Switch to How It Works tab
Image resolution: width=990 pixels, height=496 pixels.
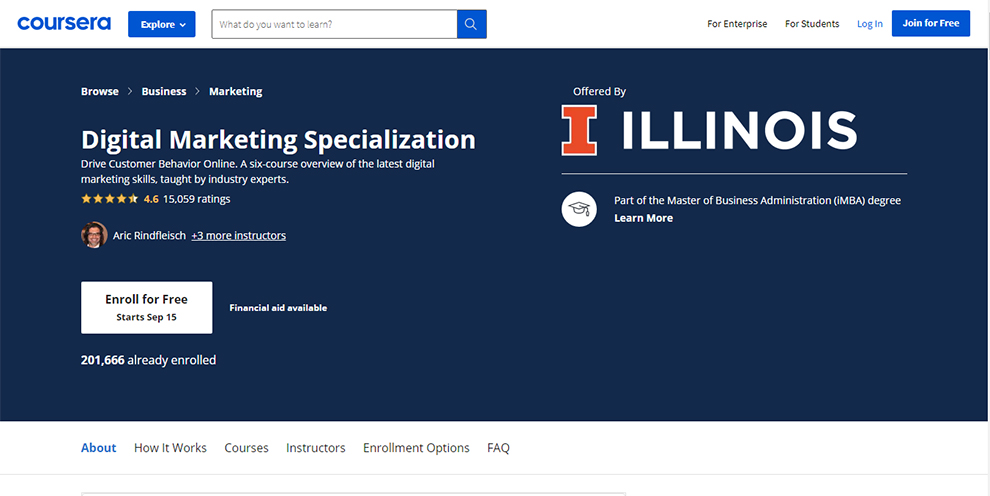(x=170, y=448)
